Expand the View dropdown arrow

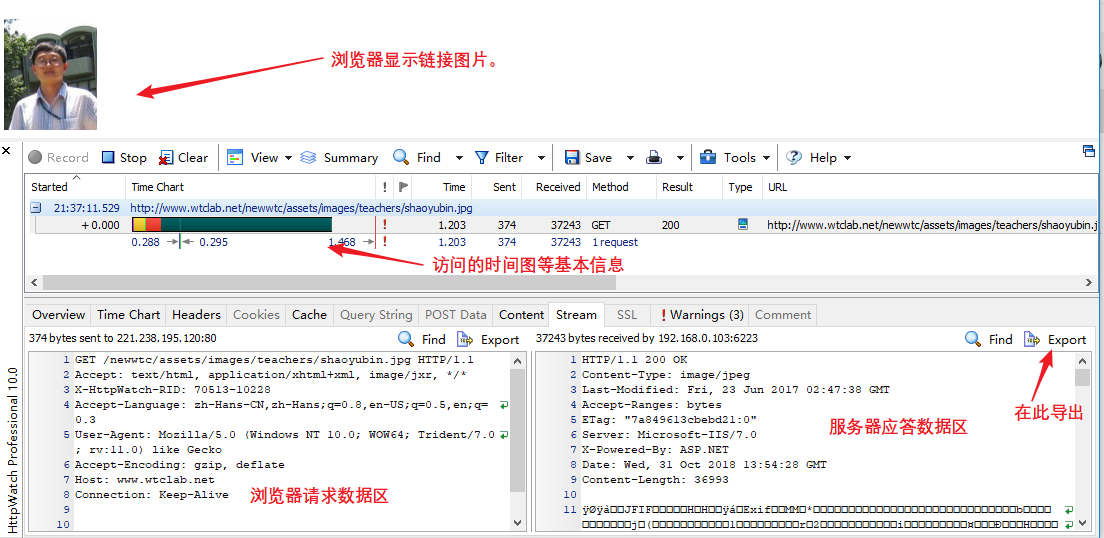288,158
